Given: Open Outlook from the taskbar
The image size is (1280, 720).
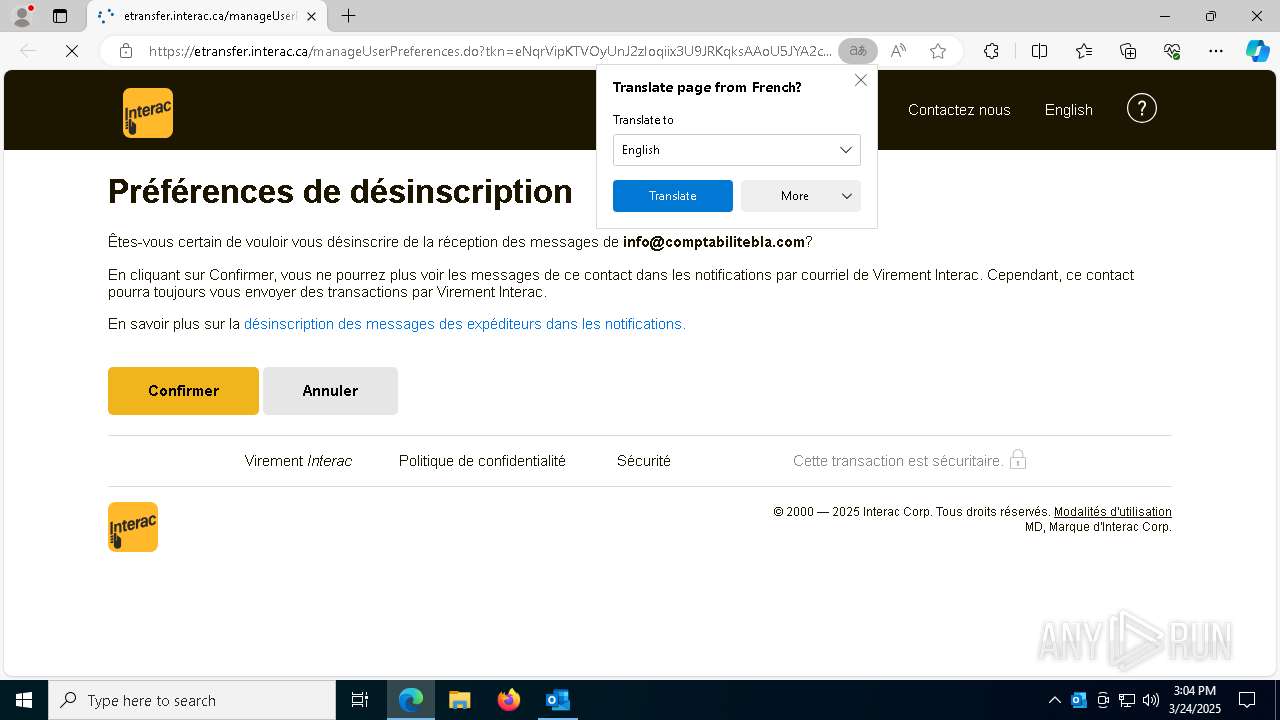Looking at the screenshot, I should coord(558,700).
